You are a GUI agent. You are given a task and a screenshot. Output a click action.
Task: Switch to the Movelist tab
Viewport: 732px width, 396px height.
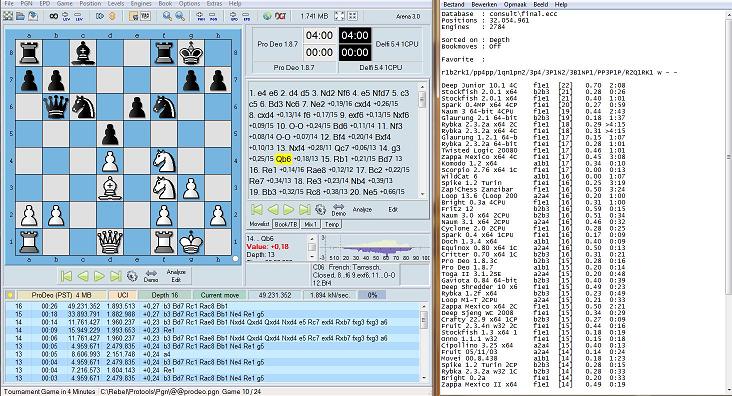[x=259, y=224]
